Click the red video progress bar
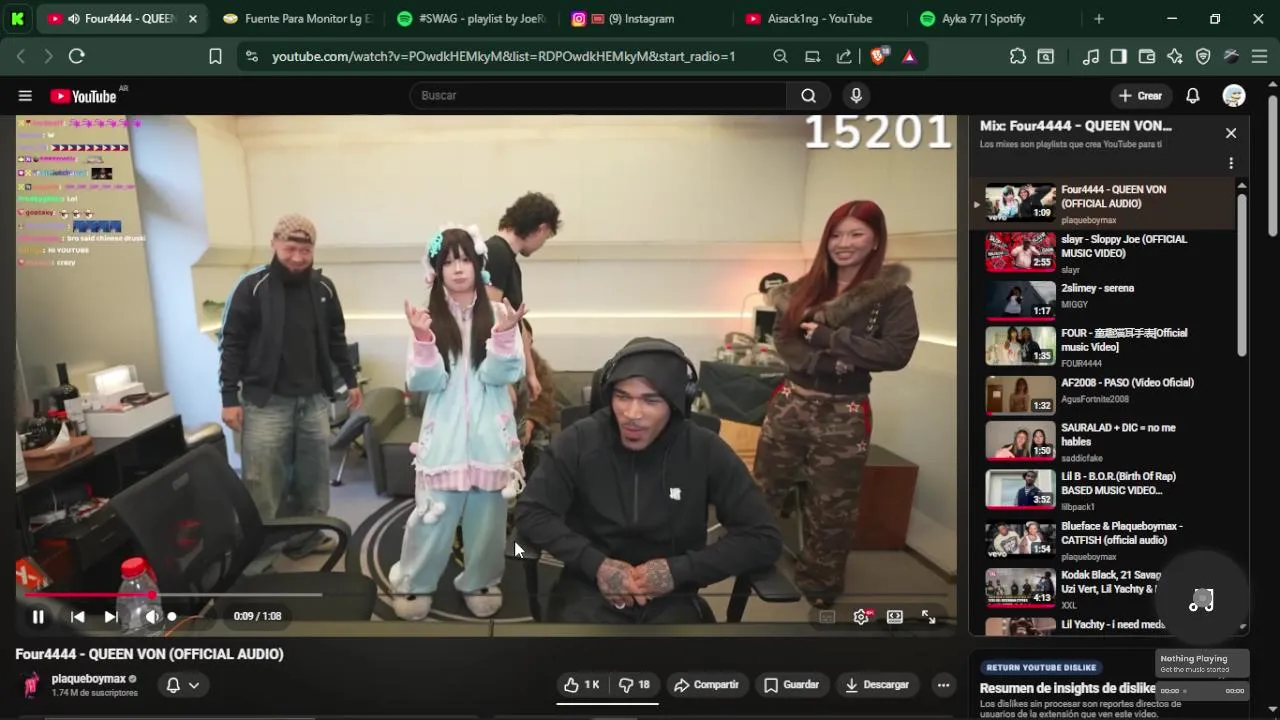1280x720 pixels. [x=88, y=594]
